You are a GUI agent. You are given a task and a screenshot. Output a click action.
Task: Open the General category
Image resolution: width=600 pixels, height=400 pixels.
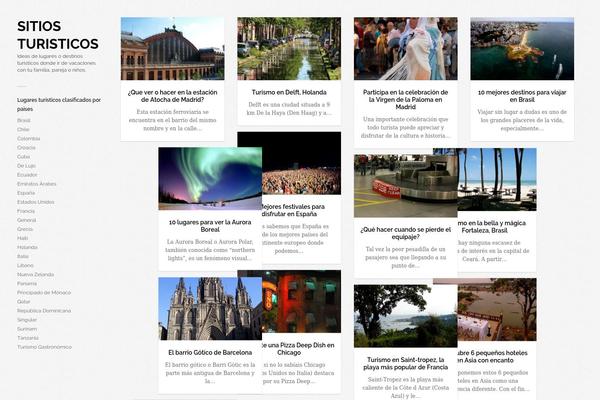26,220
